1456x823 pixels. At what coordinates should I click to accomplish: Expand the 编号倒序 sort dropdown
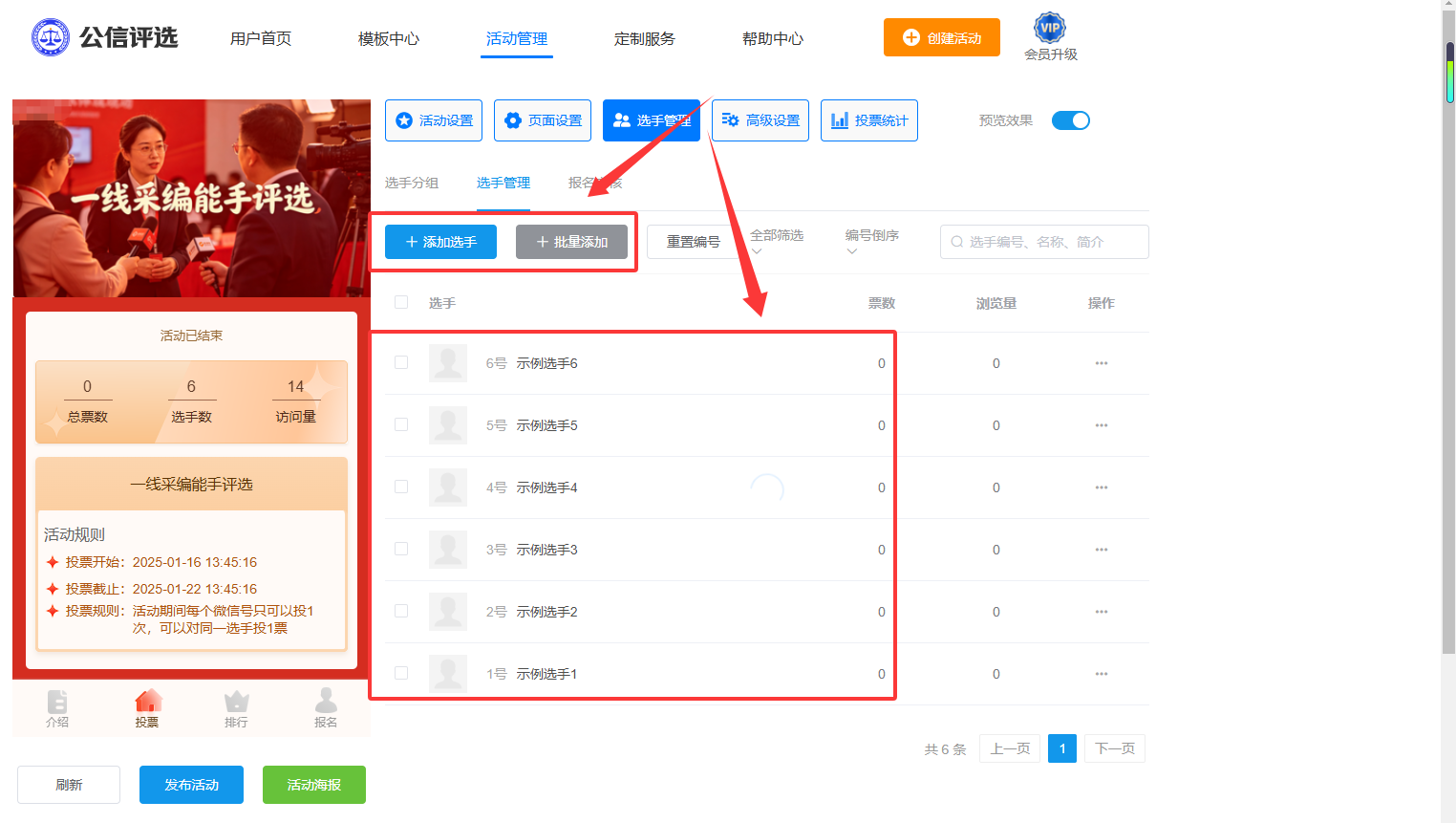(872, 242)
